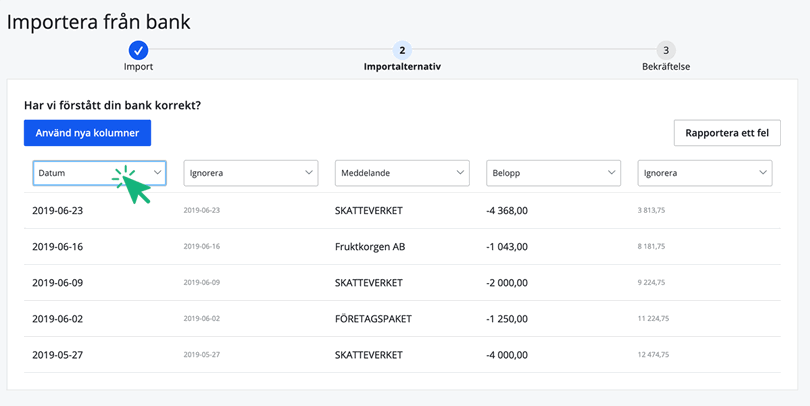The image size is (810, 406).
Task: Click the chevron arrow in Meddelande dropdown
Action: pos(460,173)
